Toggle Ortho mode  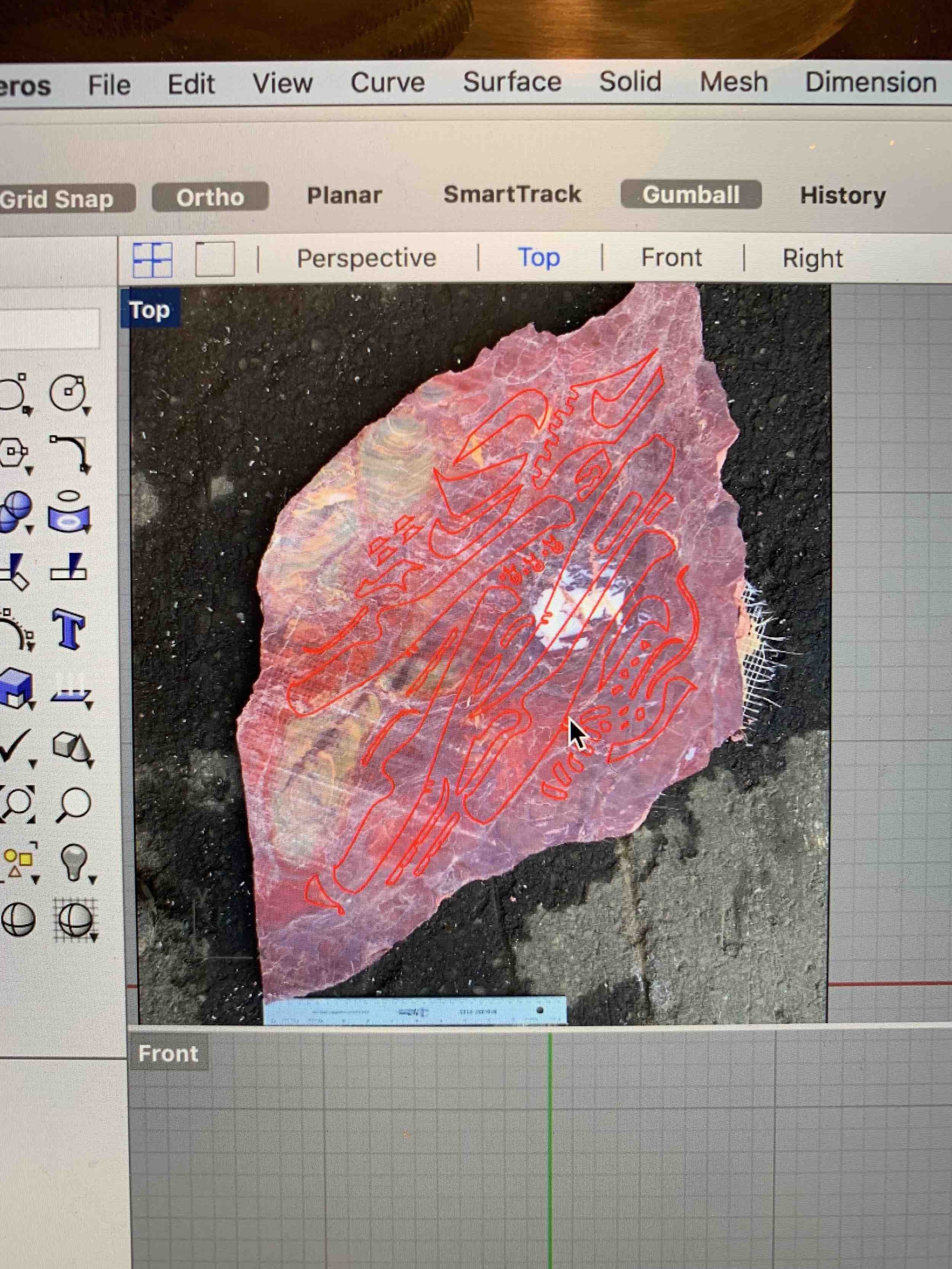click(210, 197)
